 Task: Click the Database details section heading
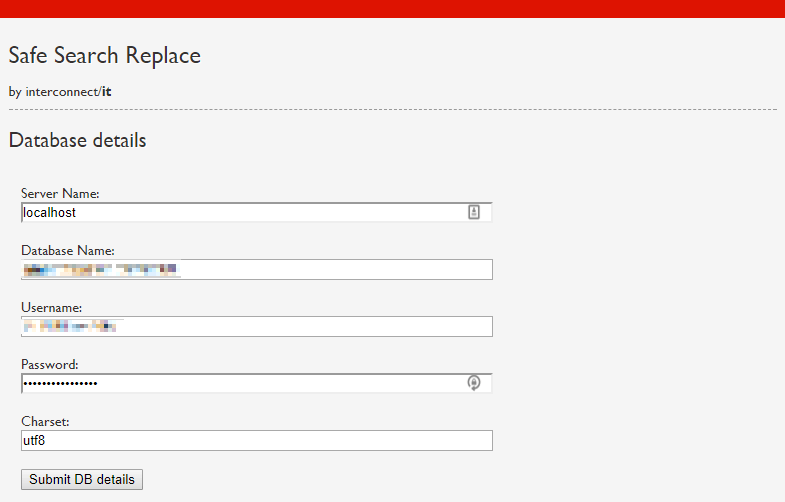tap(77, 140)
